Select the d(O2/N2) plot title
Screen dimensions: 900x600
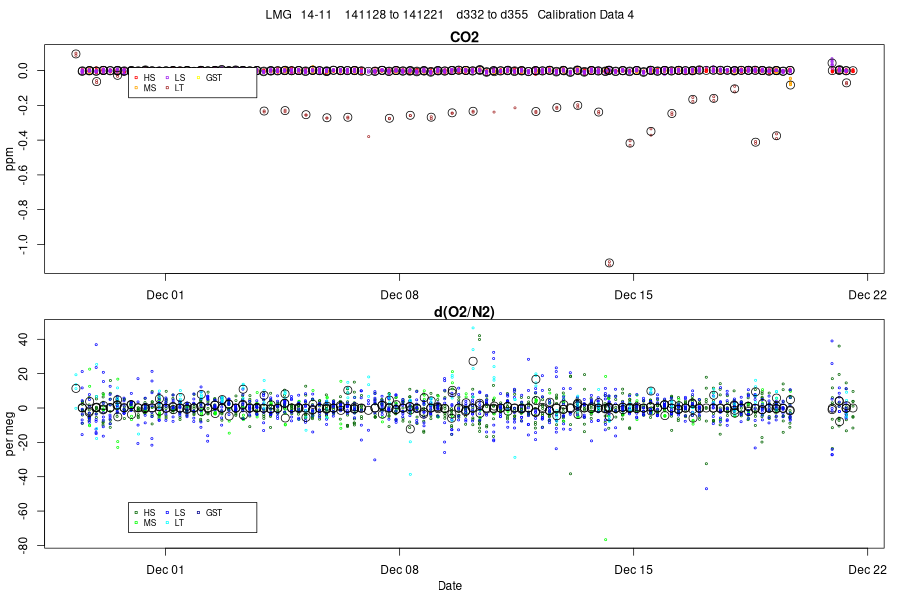(464, 312)
